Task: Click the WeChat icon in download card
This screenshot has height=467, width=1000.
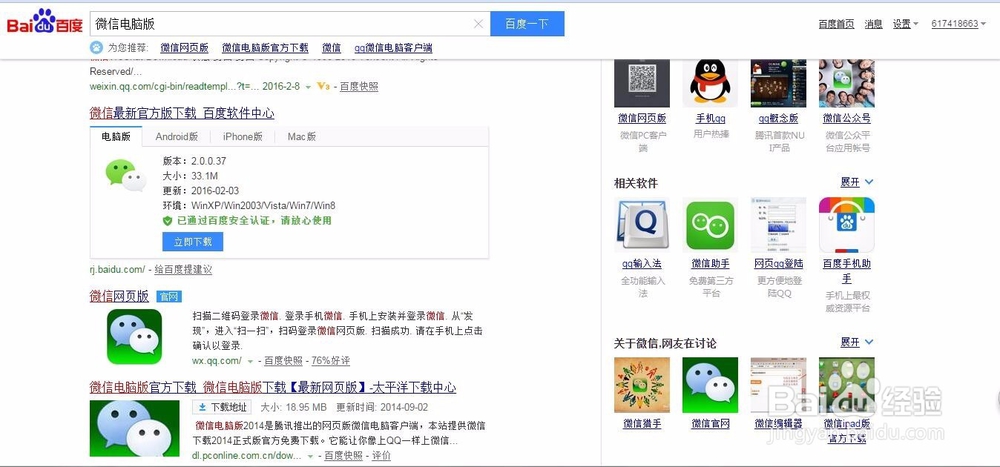Action: click(x=126, y=175)
